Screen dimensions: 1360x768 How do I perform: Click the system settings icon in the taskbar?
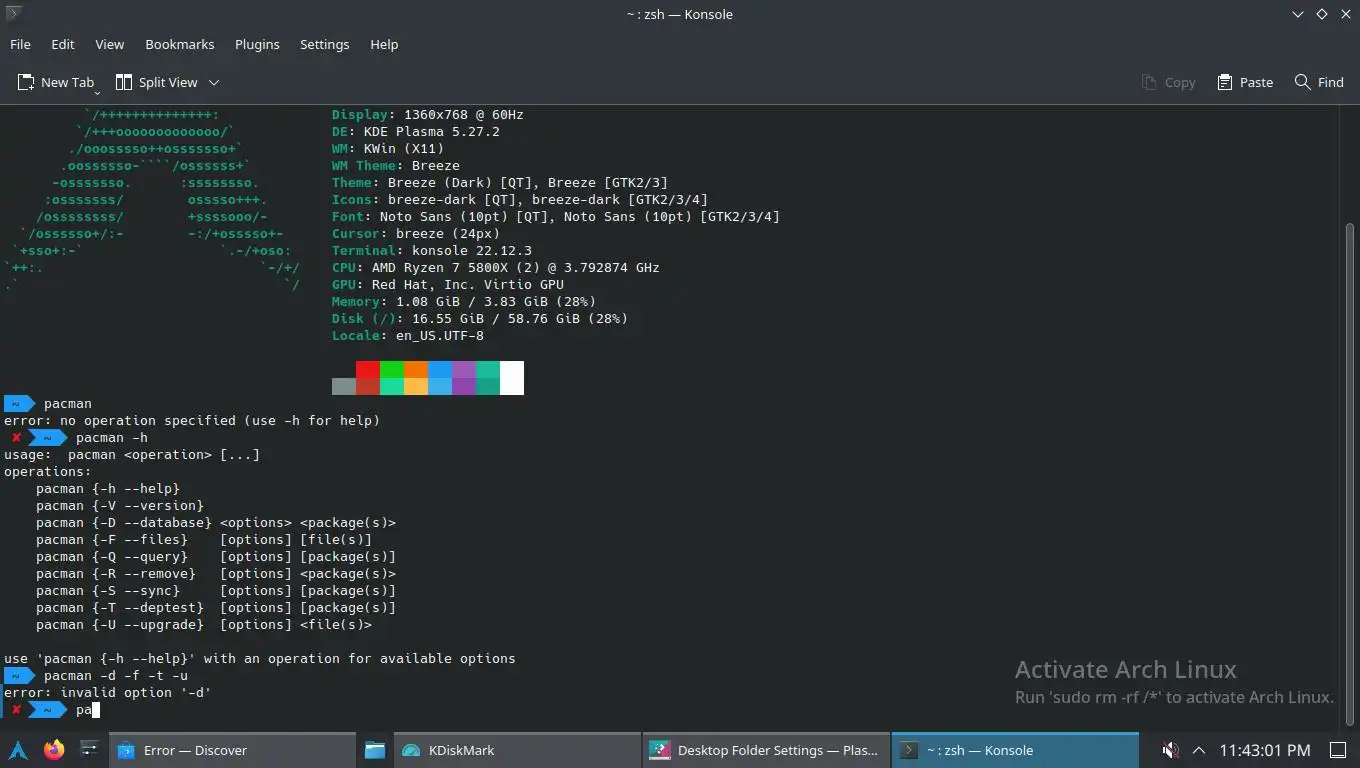coord(89,750)
